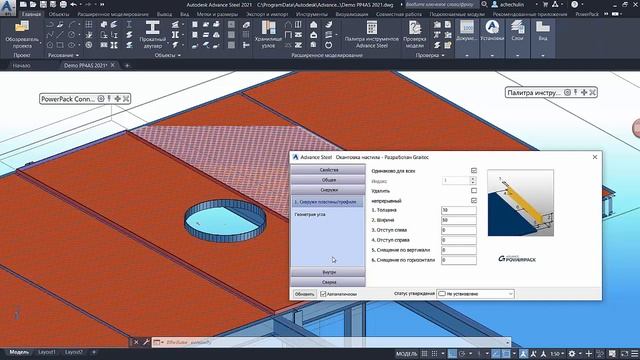Click the command line wrench customization icon
The height and width of the screenshot is (360, 640).
(x=146, y=342)
